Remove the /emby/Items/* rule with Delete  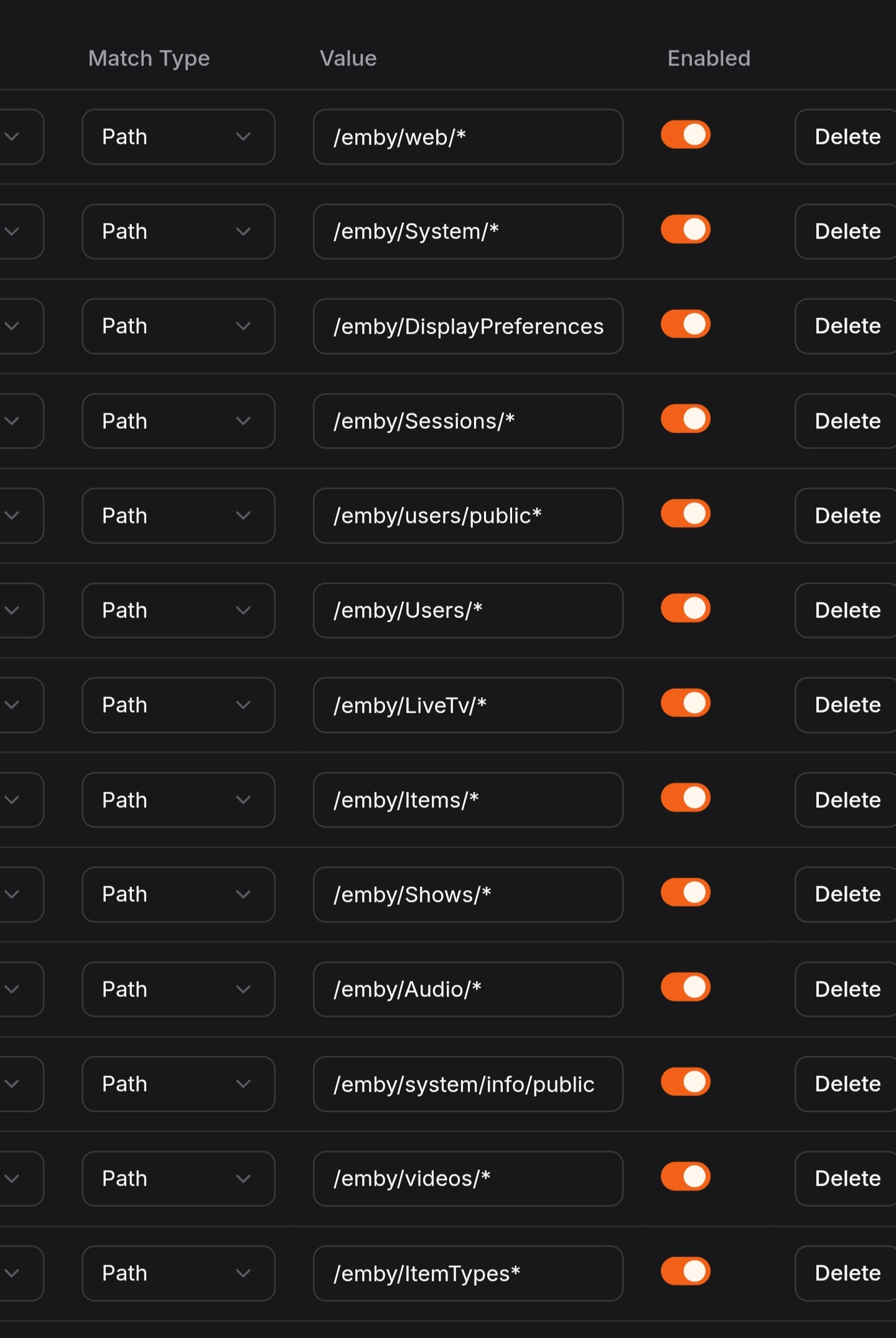pyautogui.click(x=846, y=800)
